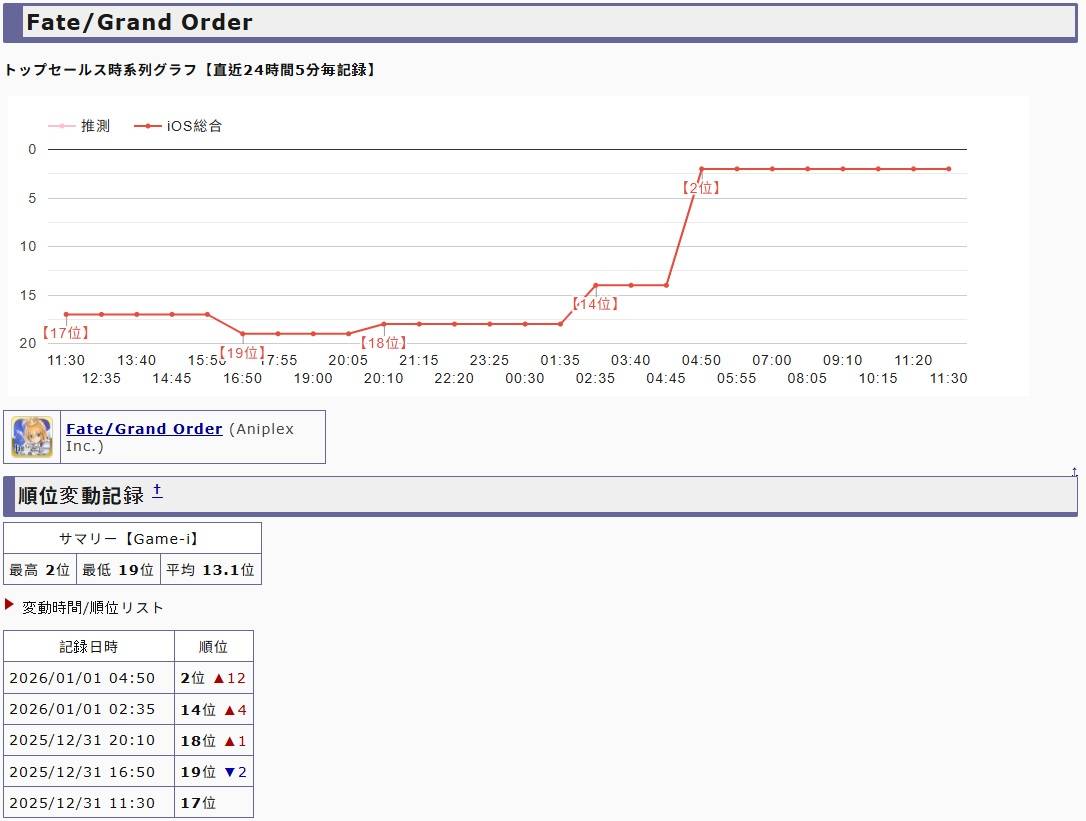Click the blue ▼2 rank-down indicator
This screenshot has width=1086, height=821.
[x=235, y=772]
